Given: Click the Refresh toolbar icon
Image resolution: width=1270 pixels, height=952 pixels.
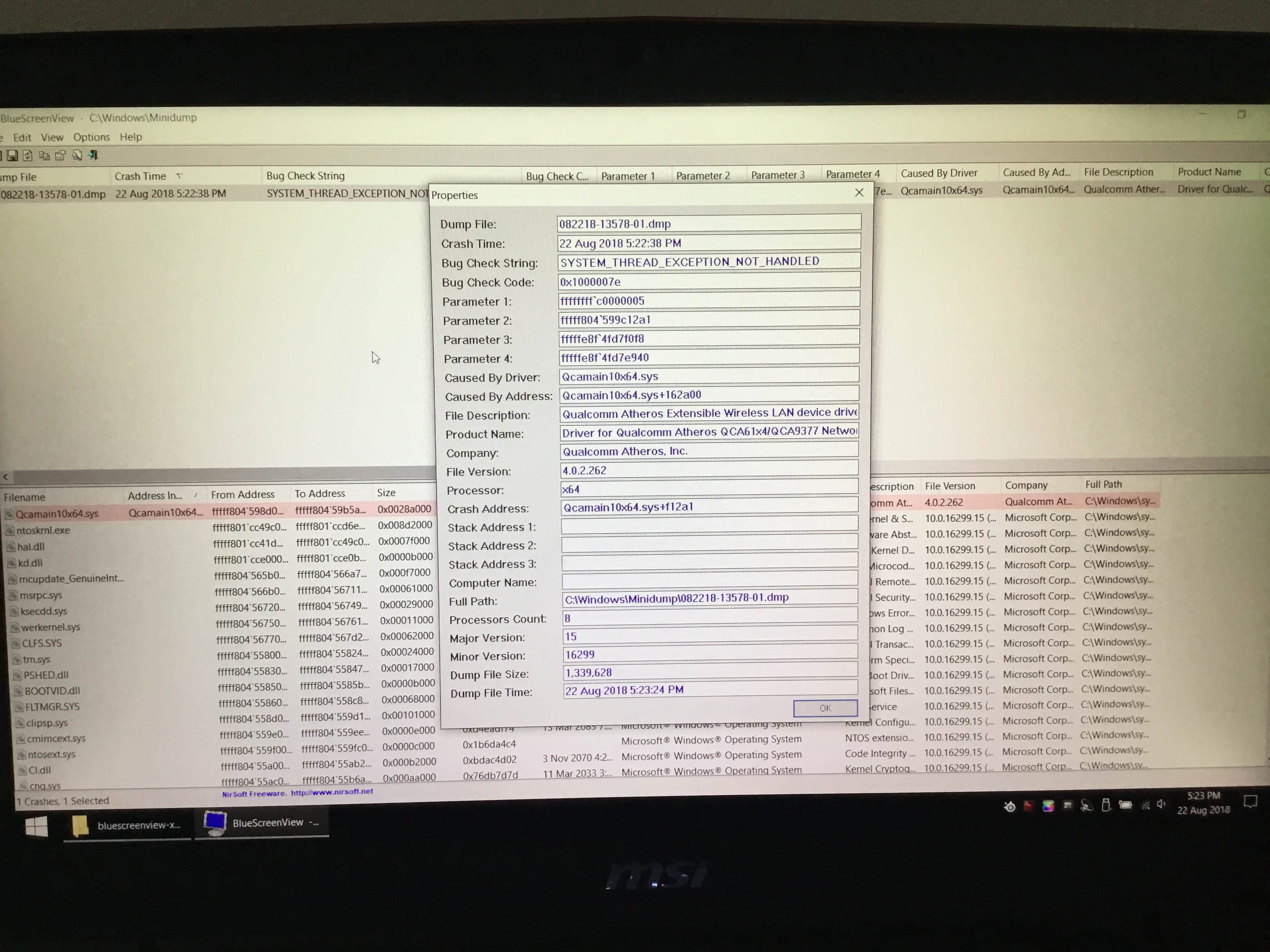Looking at the screenshot, I should click(x=28, y=156).
